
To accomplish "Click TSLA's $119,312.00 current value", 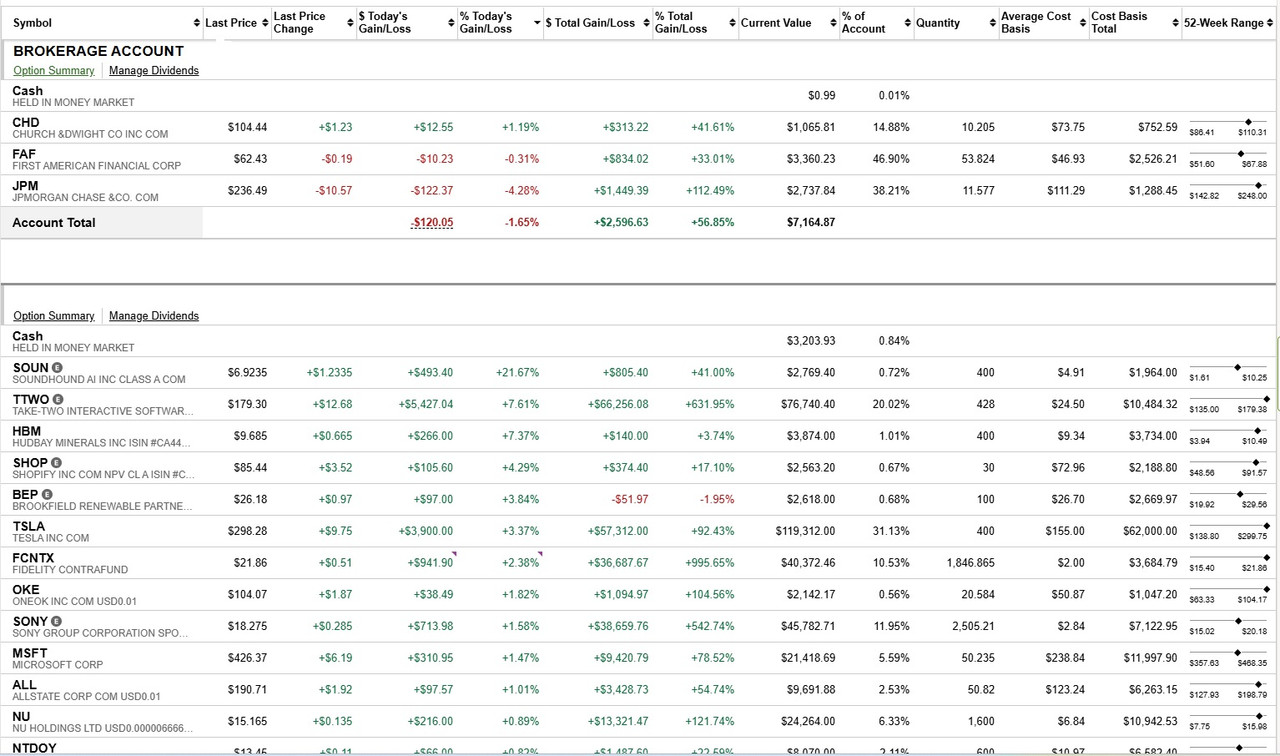I will pos(805,531).
